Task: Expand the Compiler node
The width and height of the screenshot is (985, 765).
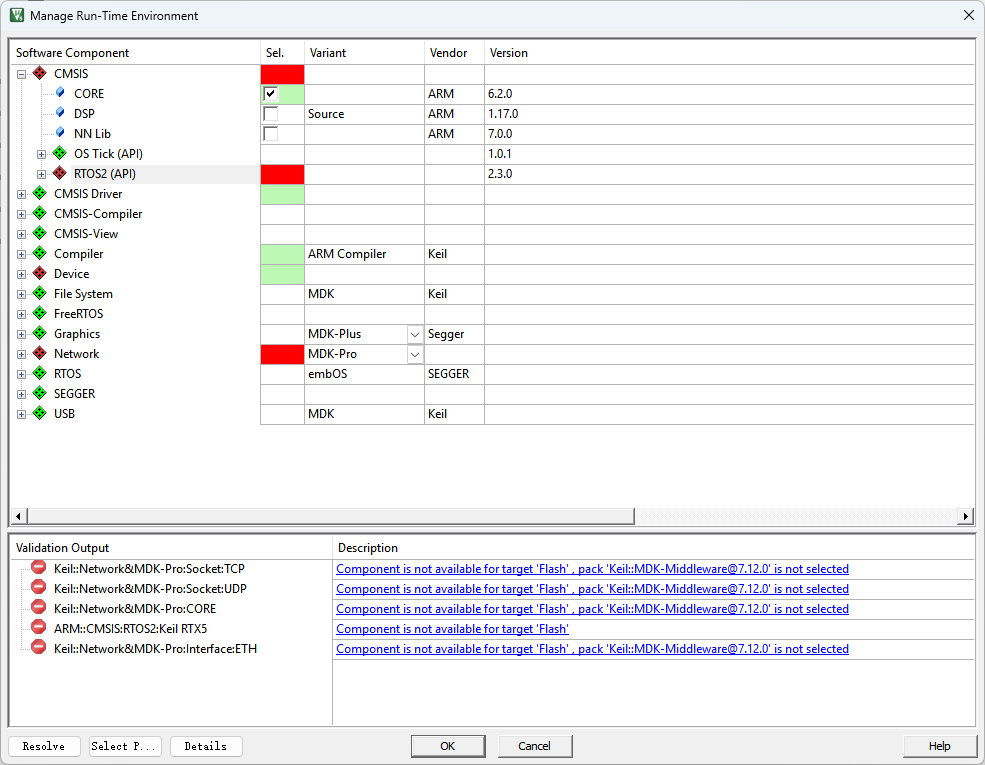Action: tap(21, 254)
